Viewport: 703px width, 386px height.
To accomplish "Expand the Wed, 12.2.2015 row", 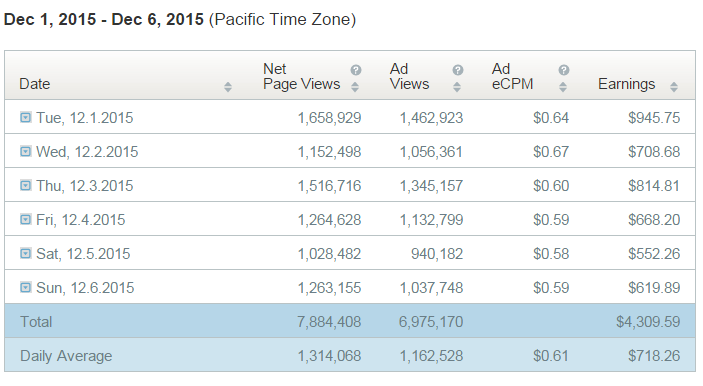I will (x=26, y=152).
